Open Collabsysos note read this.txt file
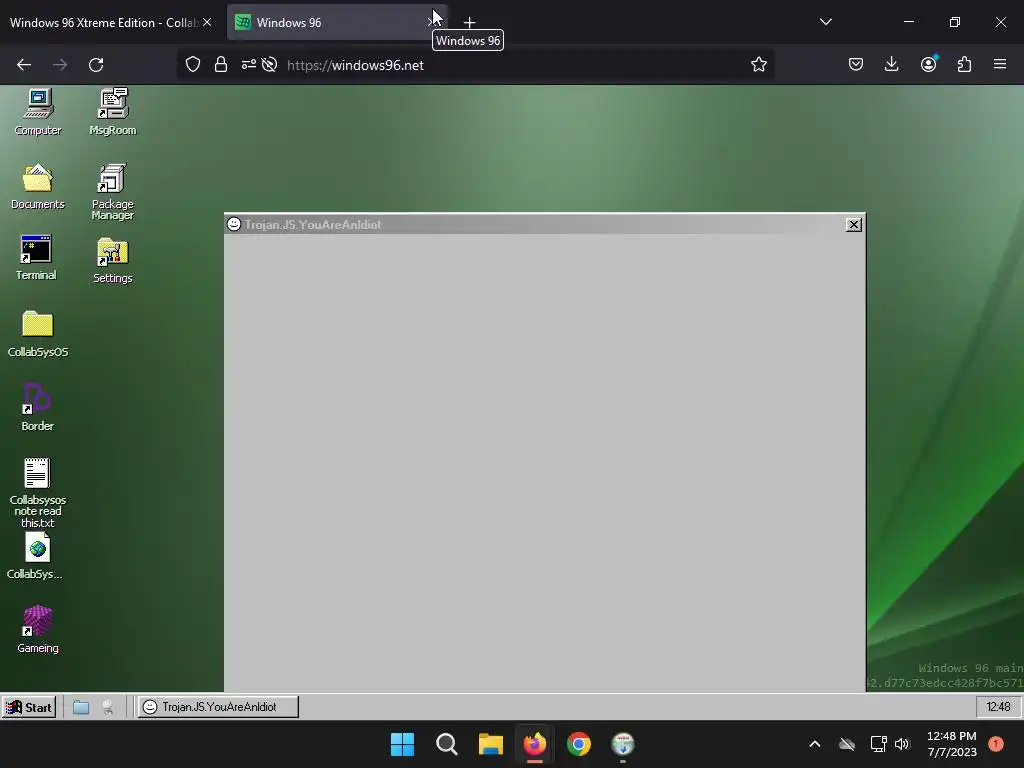Screen dimensions: 1024x768 pyautogui.click(x=37, y=492)
